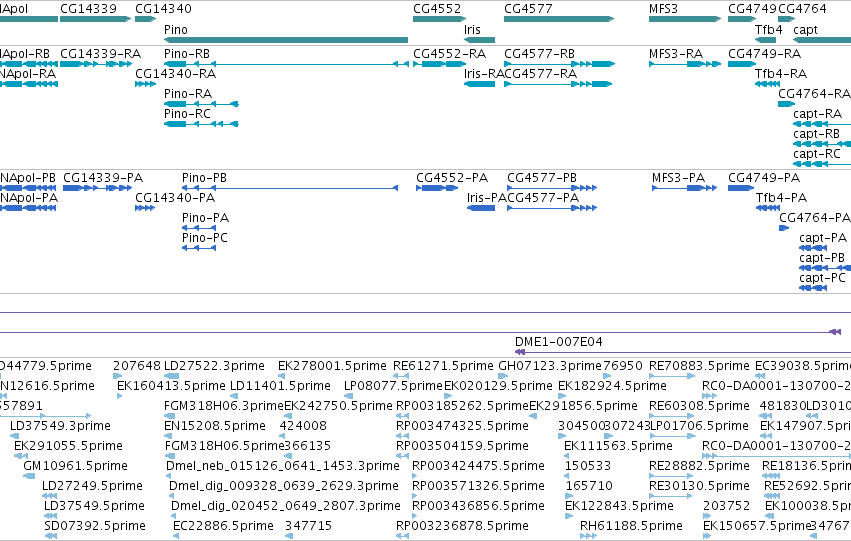Image resolution: width=851 pixels, height=541 pixels.
Task: Select the EK291055.5prime EST label
Action: click(x=68, y=446)
